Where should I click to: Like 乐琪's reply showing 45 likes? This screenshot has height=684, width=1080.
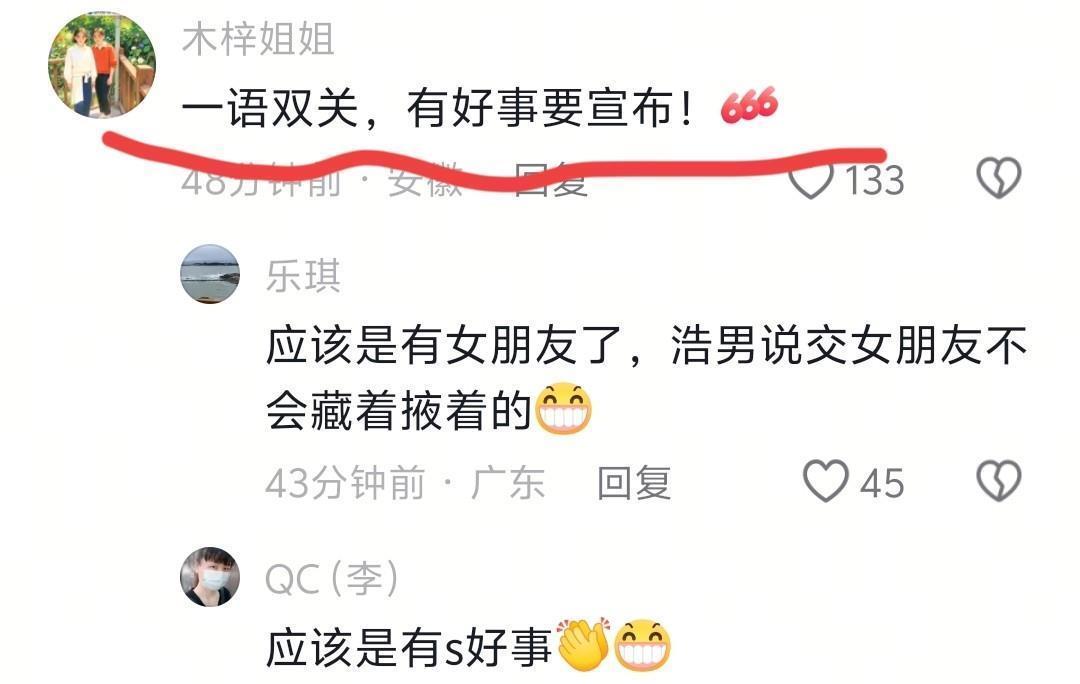click(826, 481)
